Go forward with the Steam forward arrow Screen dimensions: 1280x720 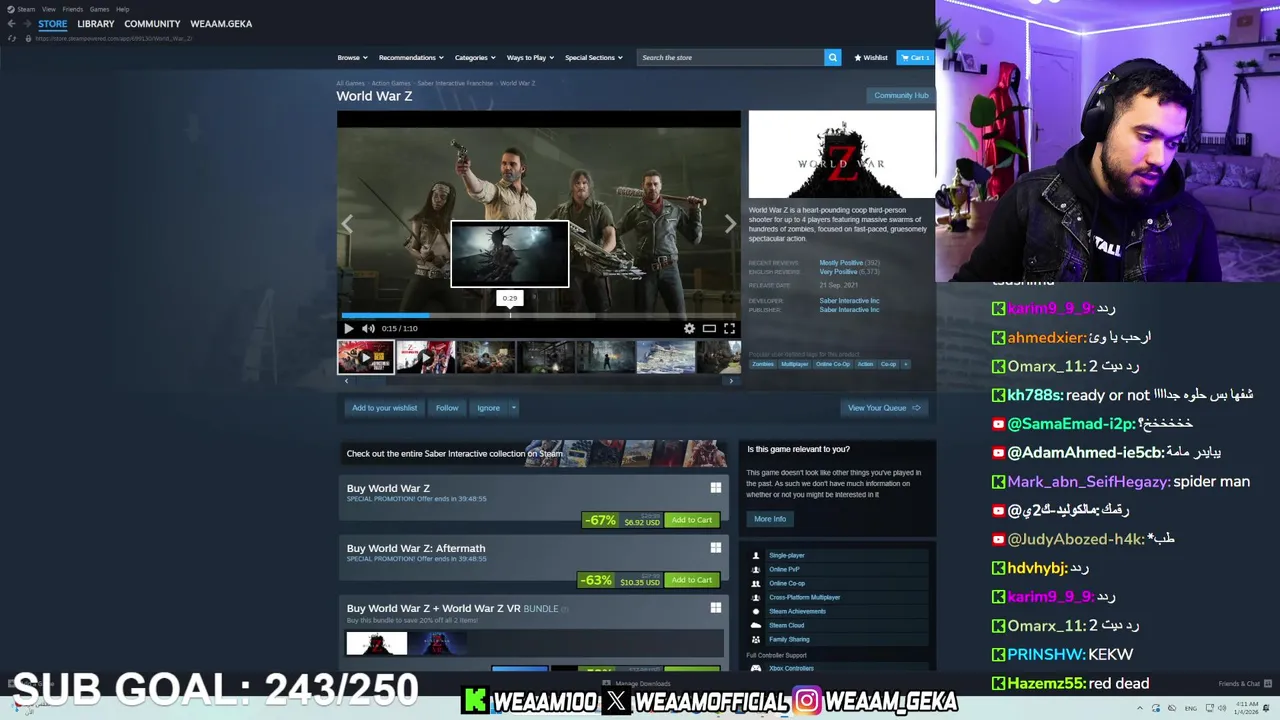[x=26, y=24]
